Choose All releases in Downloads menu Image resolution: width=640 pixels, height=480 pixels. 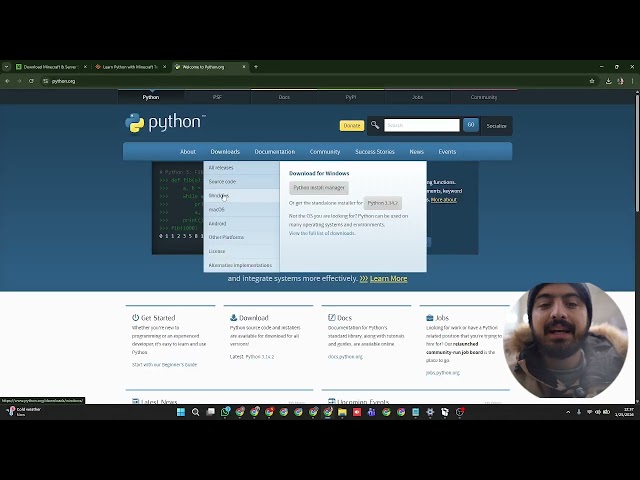point(242,167)
